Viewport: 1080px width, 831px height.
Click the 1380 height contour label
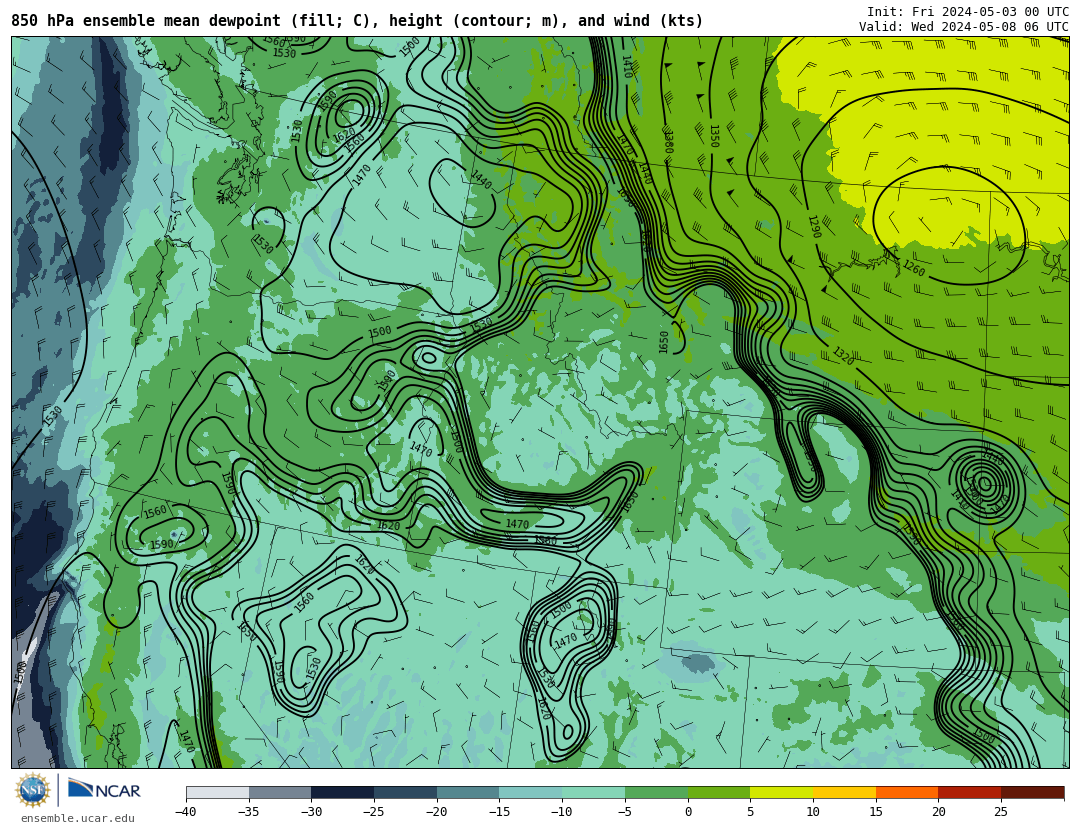(x=667, y=141)
